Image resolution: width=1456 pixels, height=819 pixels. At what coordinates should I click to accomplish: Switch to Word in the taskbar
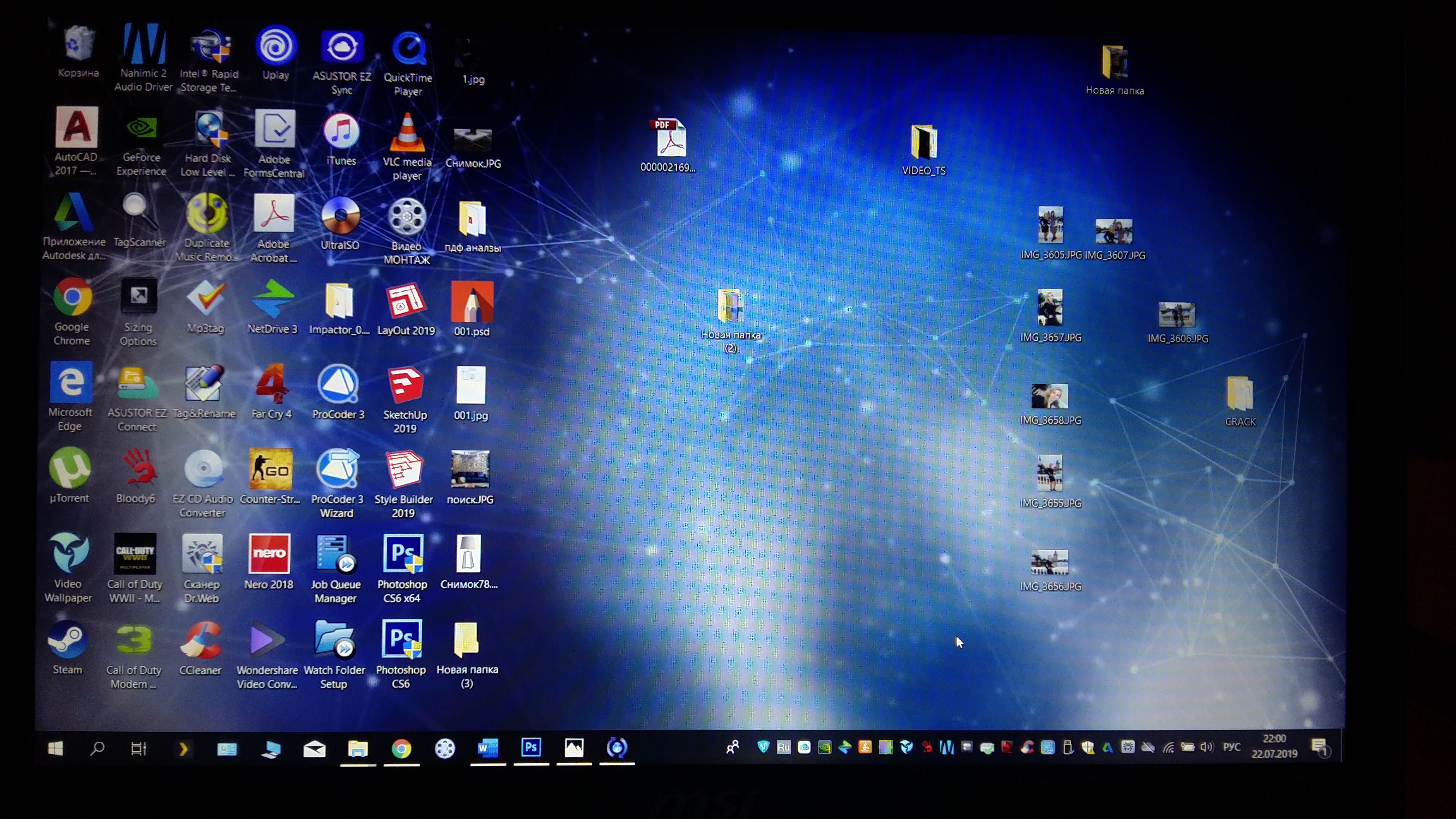pos(488,748)
